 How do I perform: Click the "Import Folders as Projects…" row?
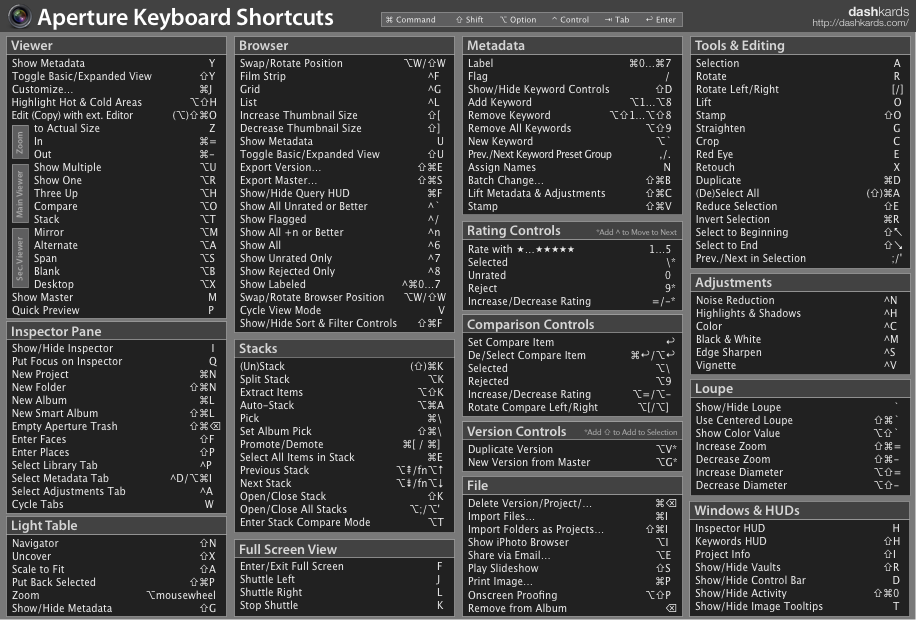point(570,529)
